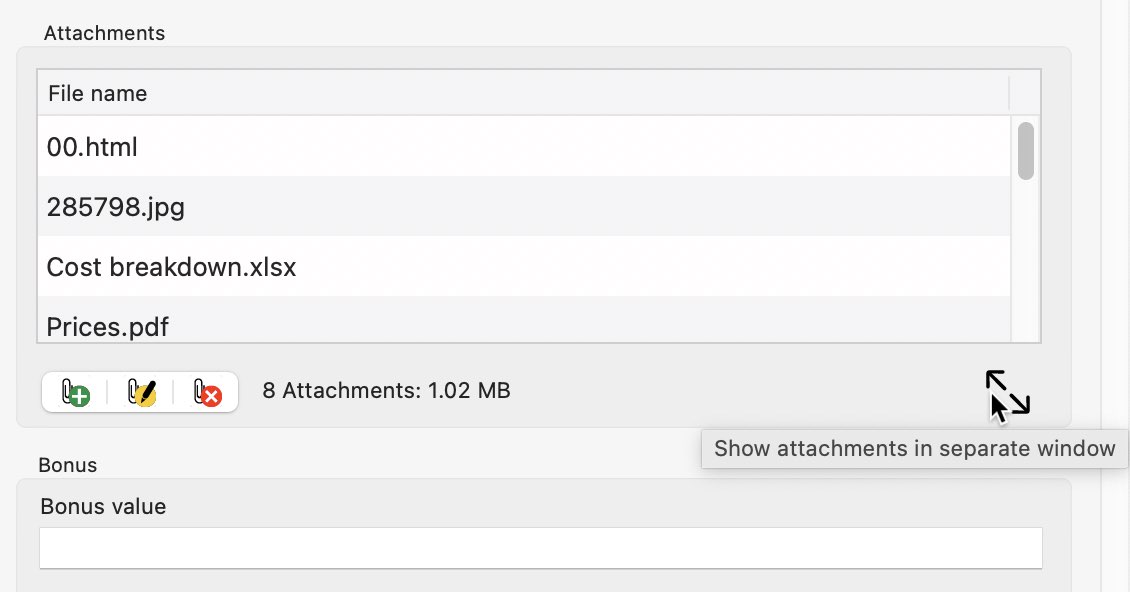Edit attachment using paperclip pencil icon
1130x592 pixels.
[x=141, y=392]
